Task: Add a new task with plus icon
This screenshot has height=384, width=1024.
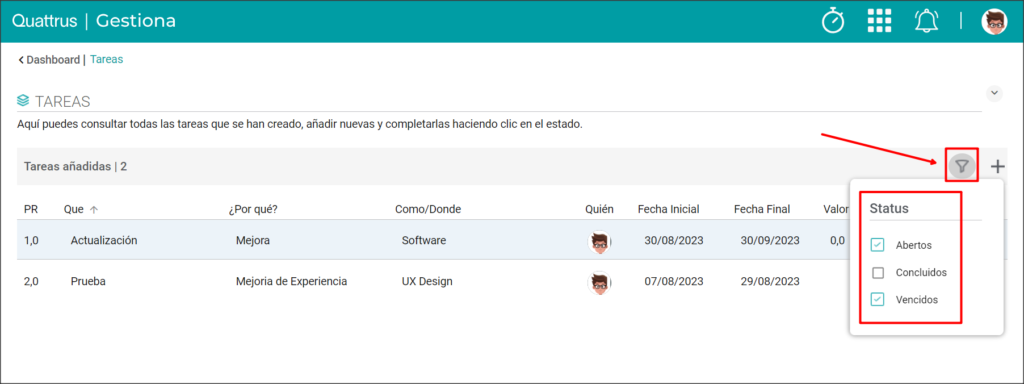Action: [x=997, y=166]
